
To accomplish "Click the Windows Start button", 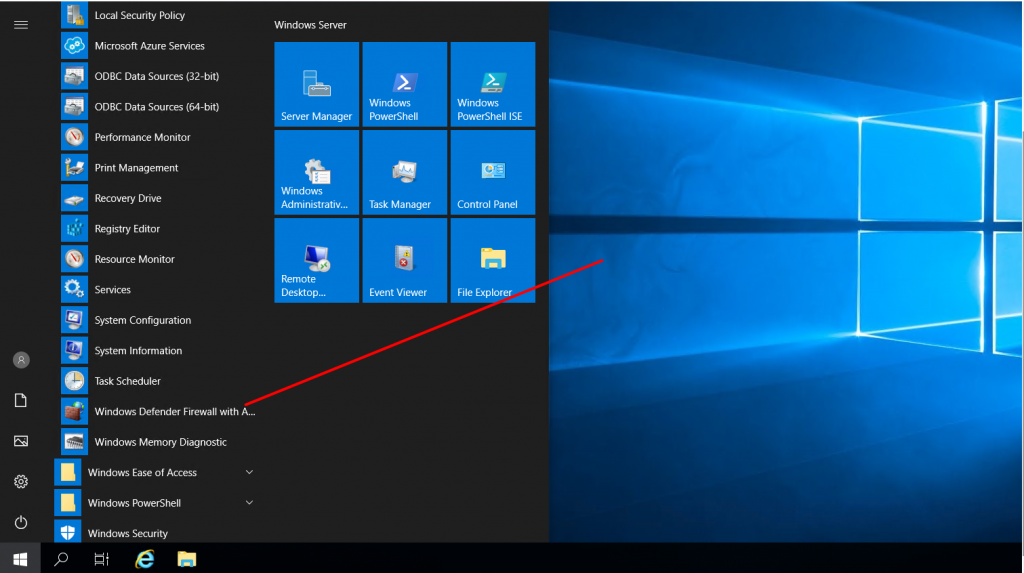I will (20, 559).
